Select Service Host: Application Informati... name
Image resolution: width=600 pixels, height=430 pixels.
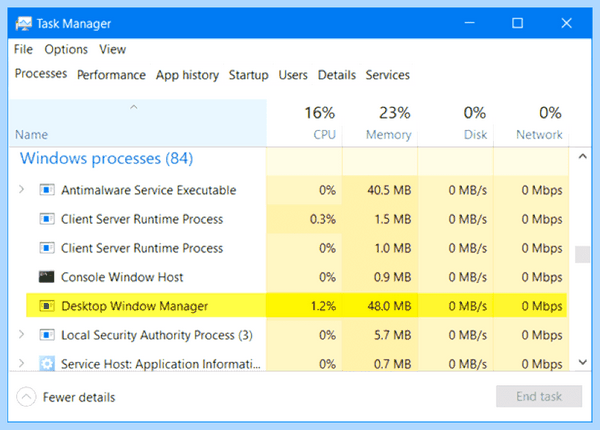pos(161,364)
